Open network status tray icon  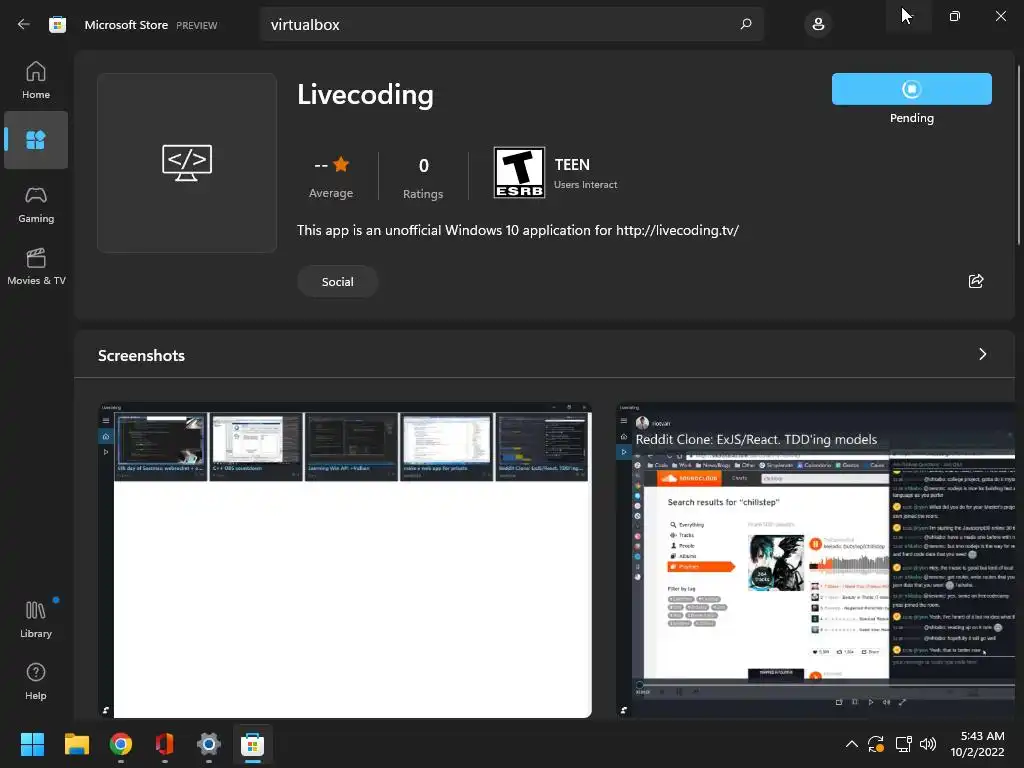[903, 743]
